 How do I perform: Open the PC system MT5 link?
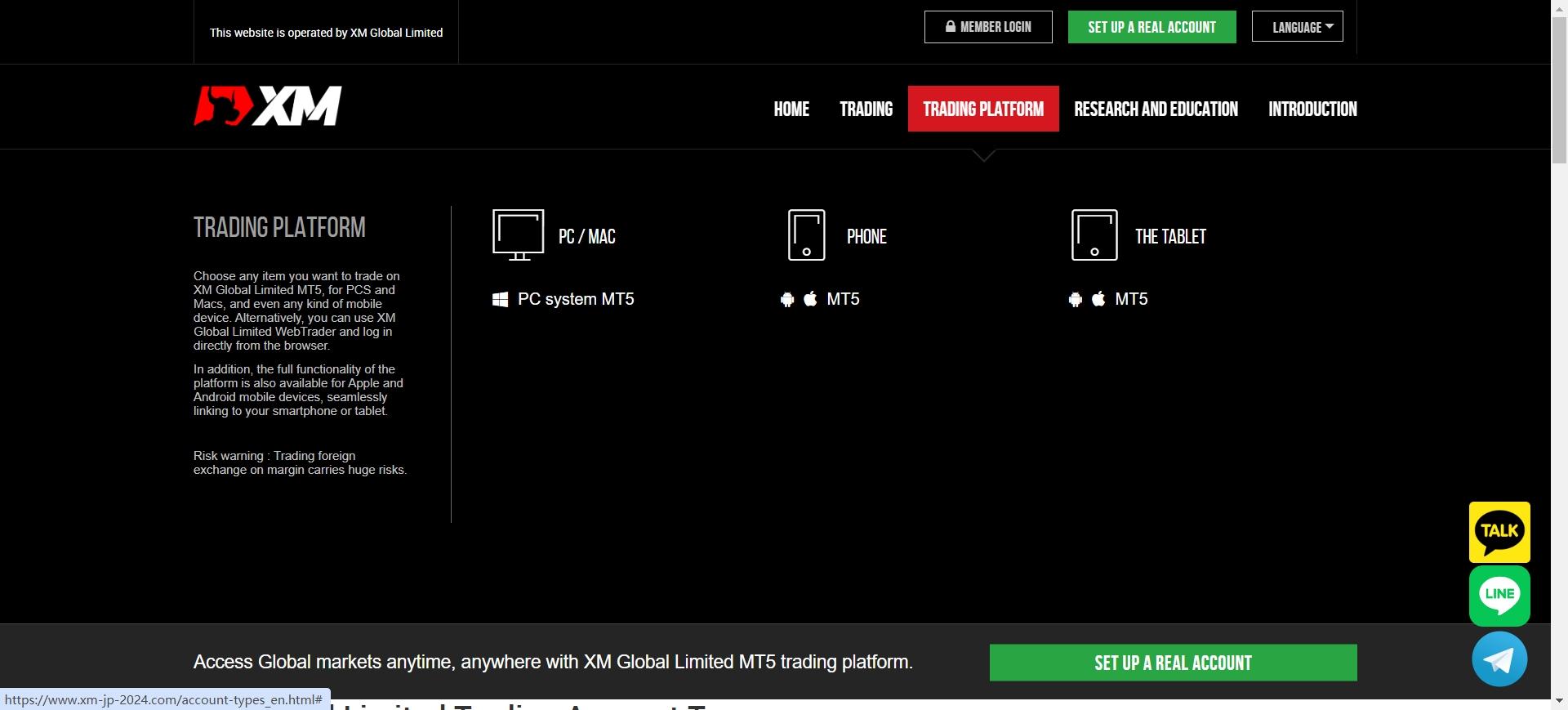[x=576, y=299]
